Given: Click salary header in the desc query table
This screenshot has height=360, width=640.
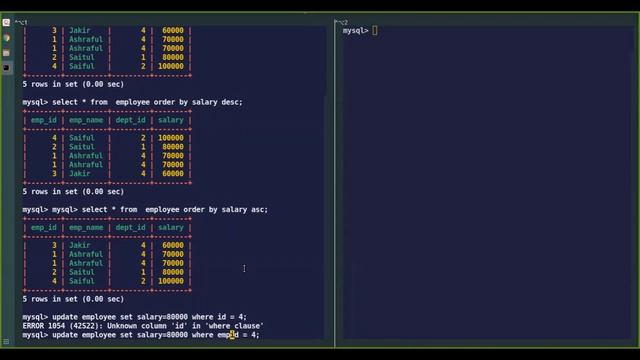Looking at the screenshot, I should point(171,120).
